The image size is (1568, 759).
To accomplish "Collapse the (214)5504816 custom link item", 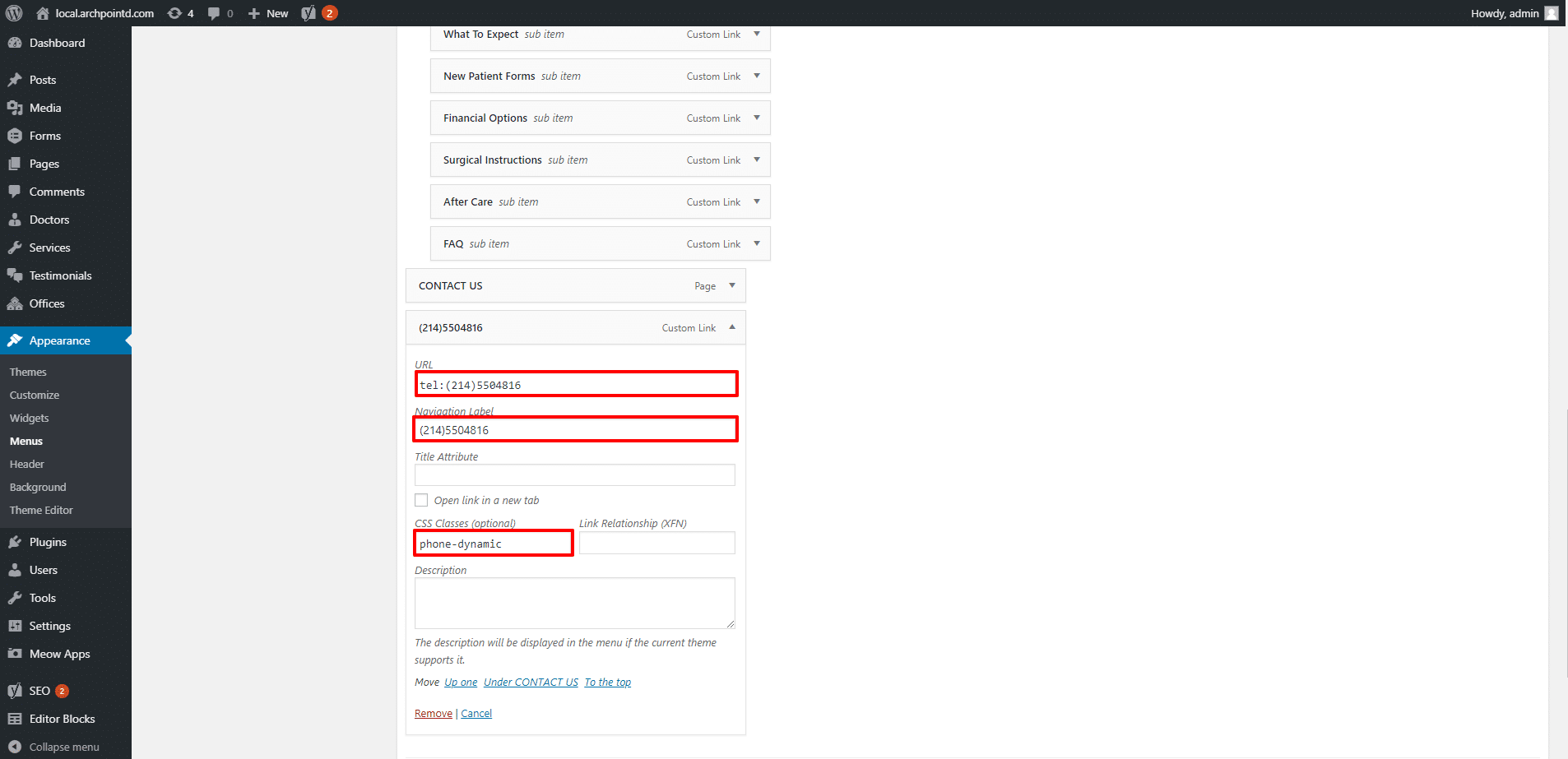I will 732,327.
